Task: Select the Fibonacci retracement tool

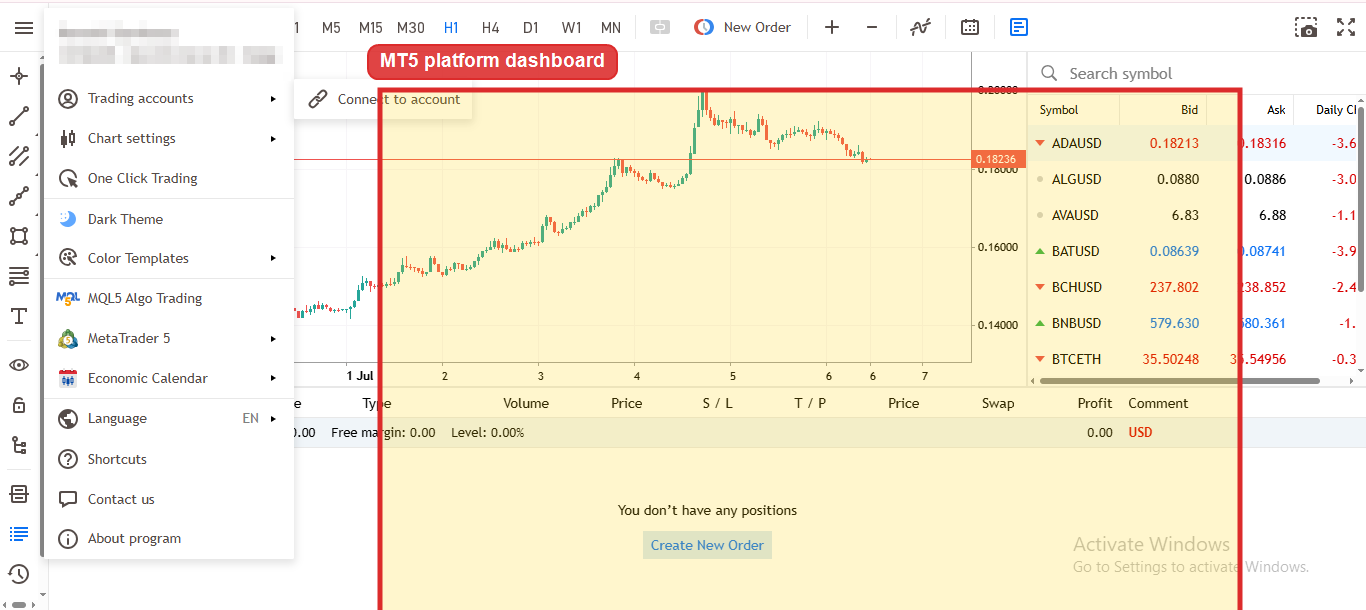Action: (18, 276)
